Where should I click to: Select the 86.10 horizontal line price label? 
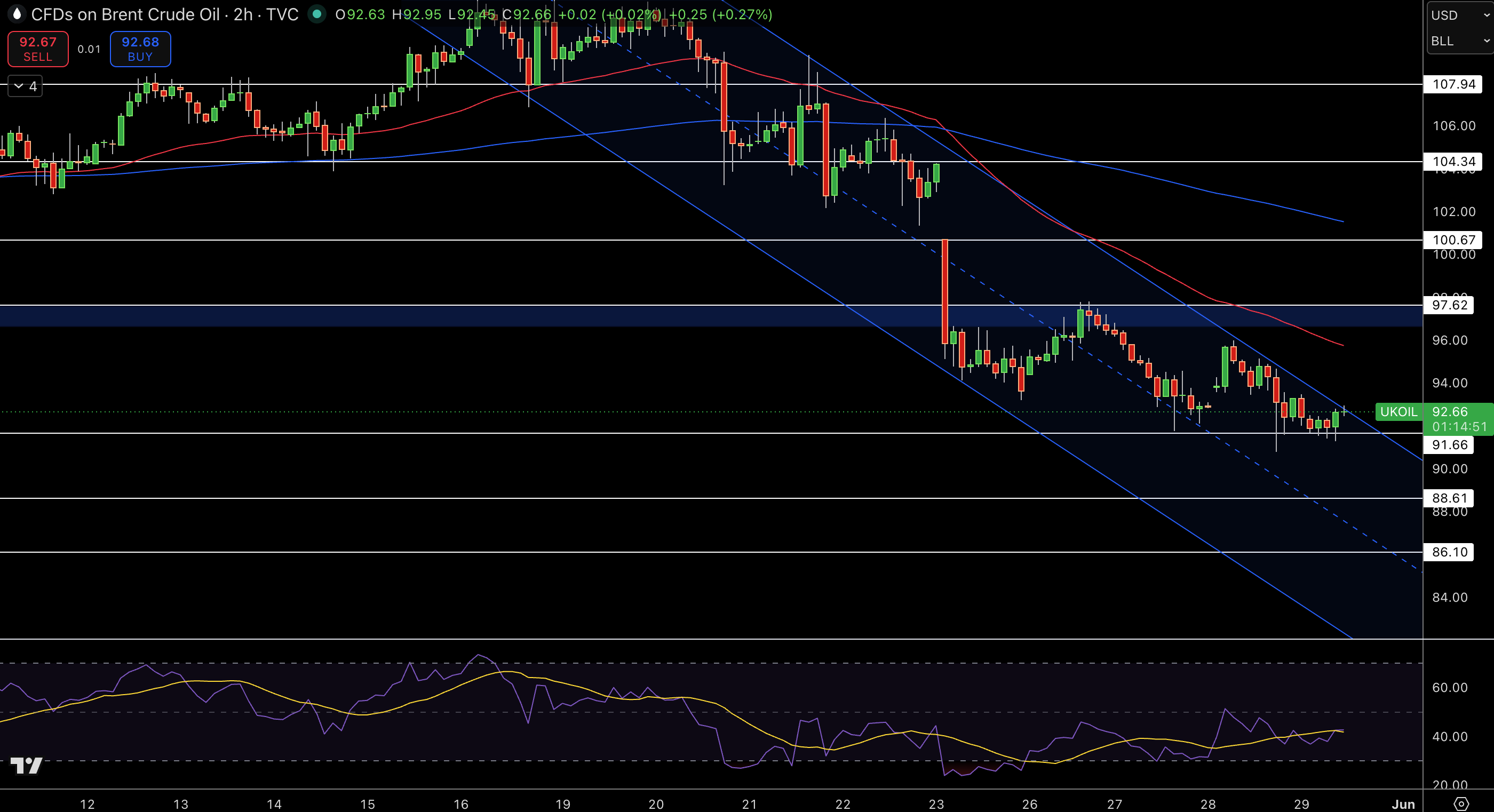click(x=1449, y=552)
